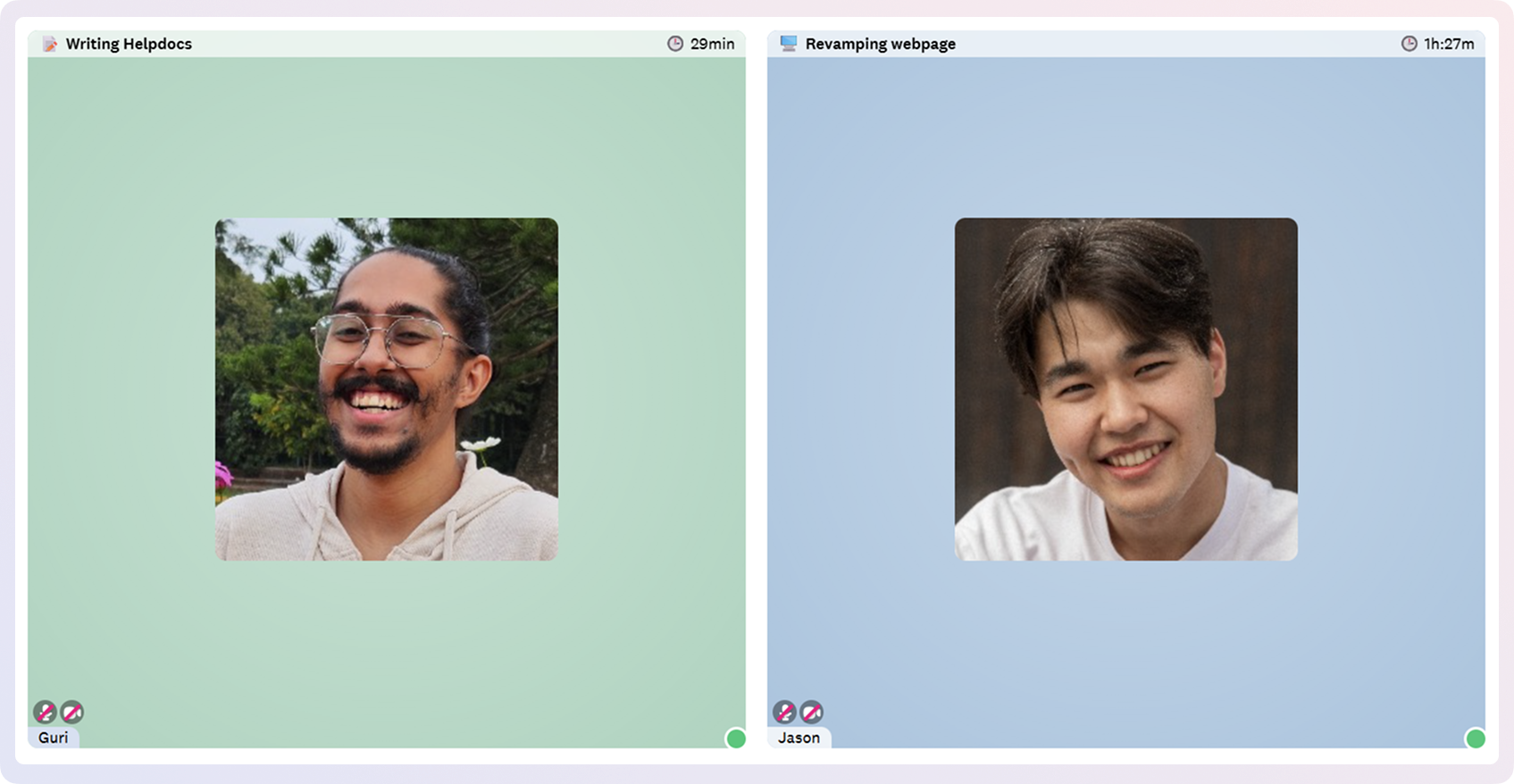Select the Guri name label

pos(54,738)
